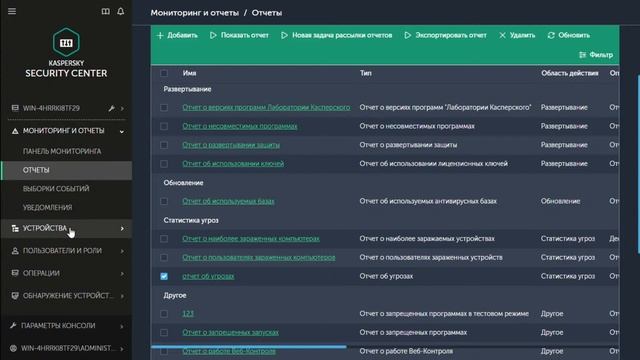640x360 pixels.
Task: Expand the administrator account chevron
Action: [122, 349]
